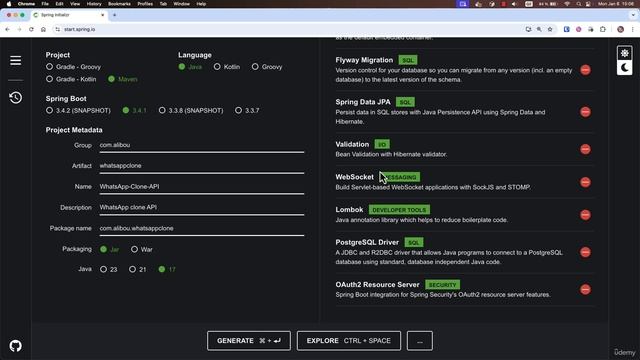The width and height of the screenshot is (640, 360).
Task: Click the OAuth2 Resource Server title
Action: (x=377, y=284)
